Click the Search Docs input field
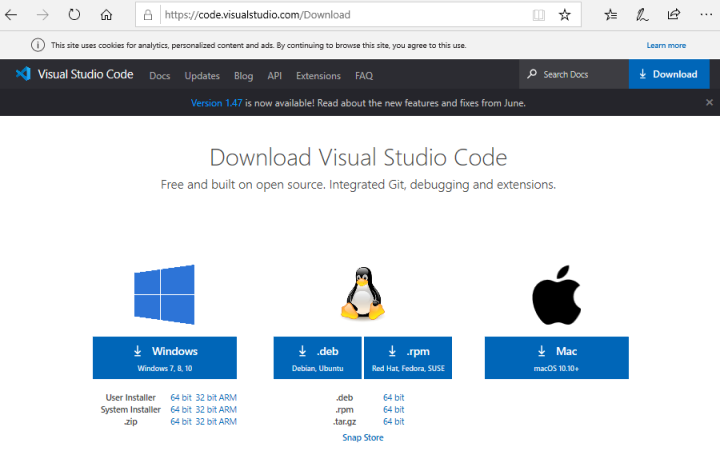 (574, 74)
